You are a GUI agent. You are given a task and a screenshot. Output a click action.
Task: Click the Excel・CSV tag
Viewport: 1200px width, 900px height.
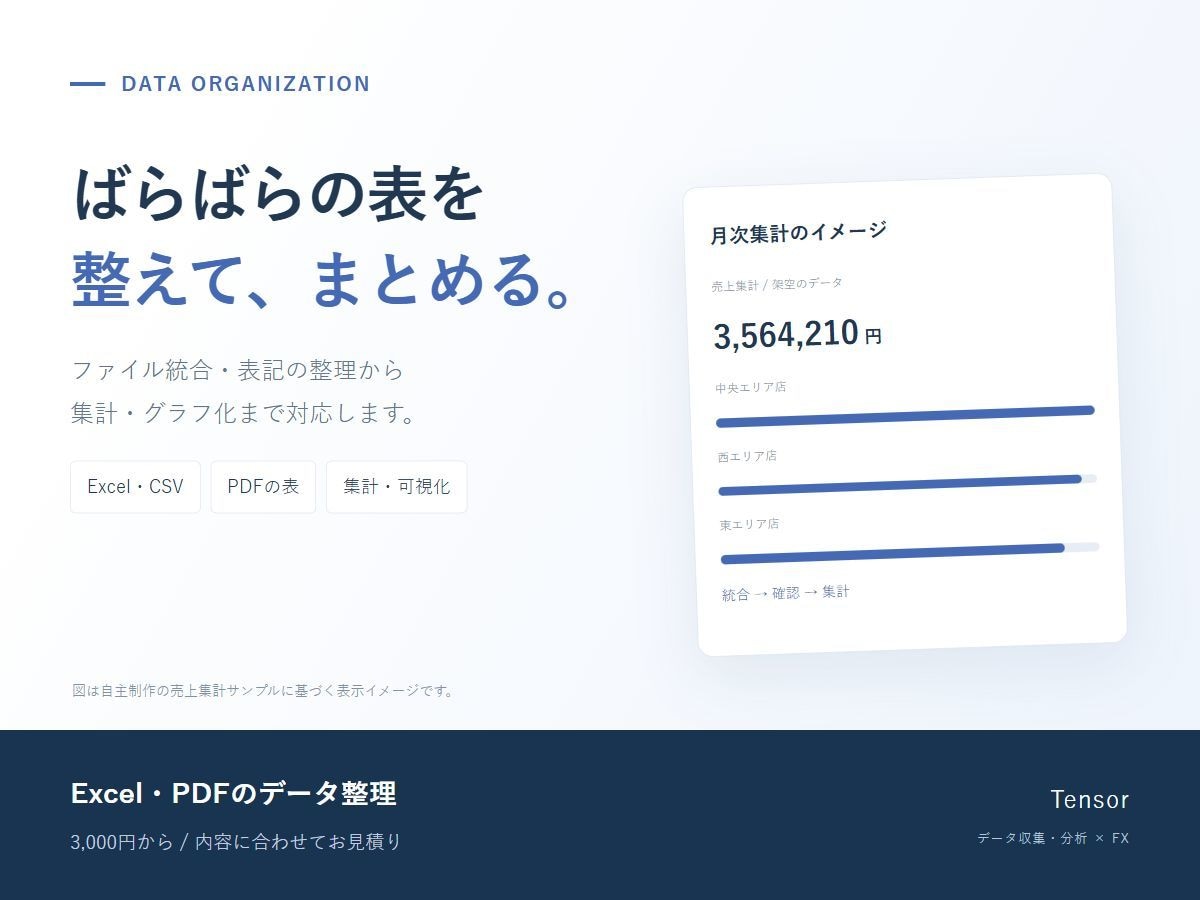pos(135,487)
